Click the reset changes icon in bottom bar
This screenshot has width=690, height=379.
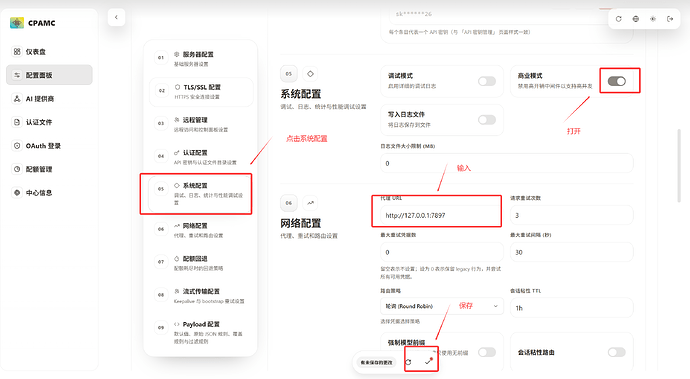408,362
